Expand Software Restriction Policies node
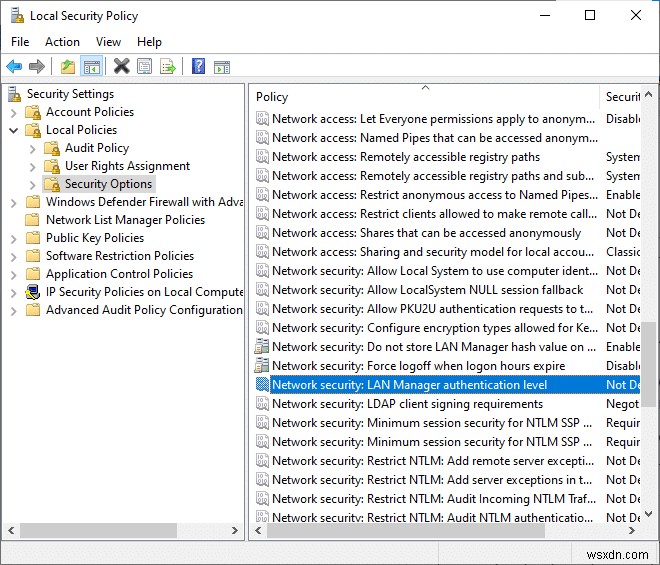Screen dimensions: 660x565 coord(13,257)
